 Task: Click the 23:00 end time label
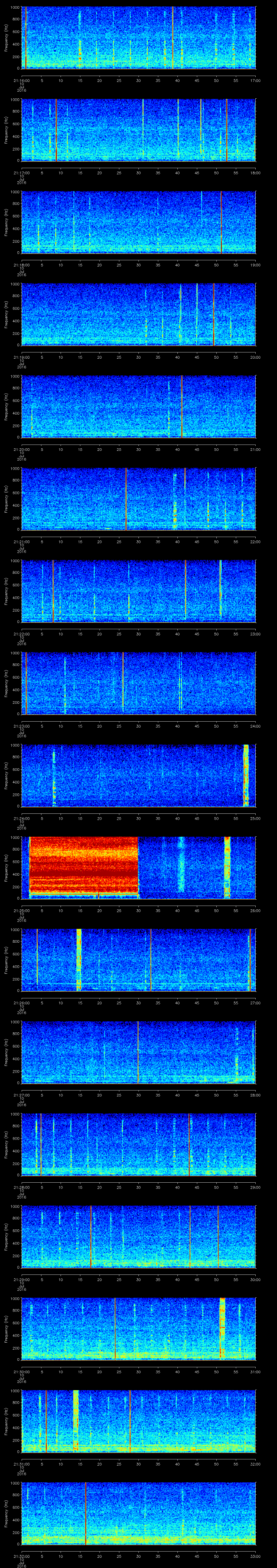click(x=255, y=634)
